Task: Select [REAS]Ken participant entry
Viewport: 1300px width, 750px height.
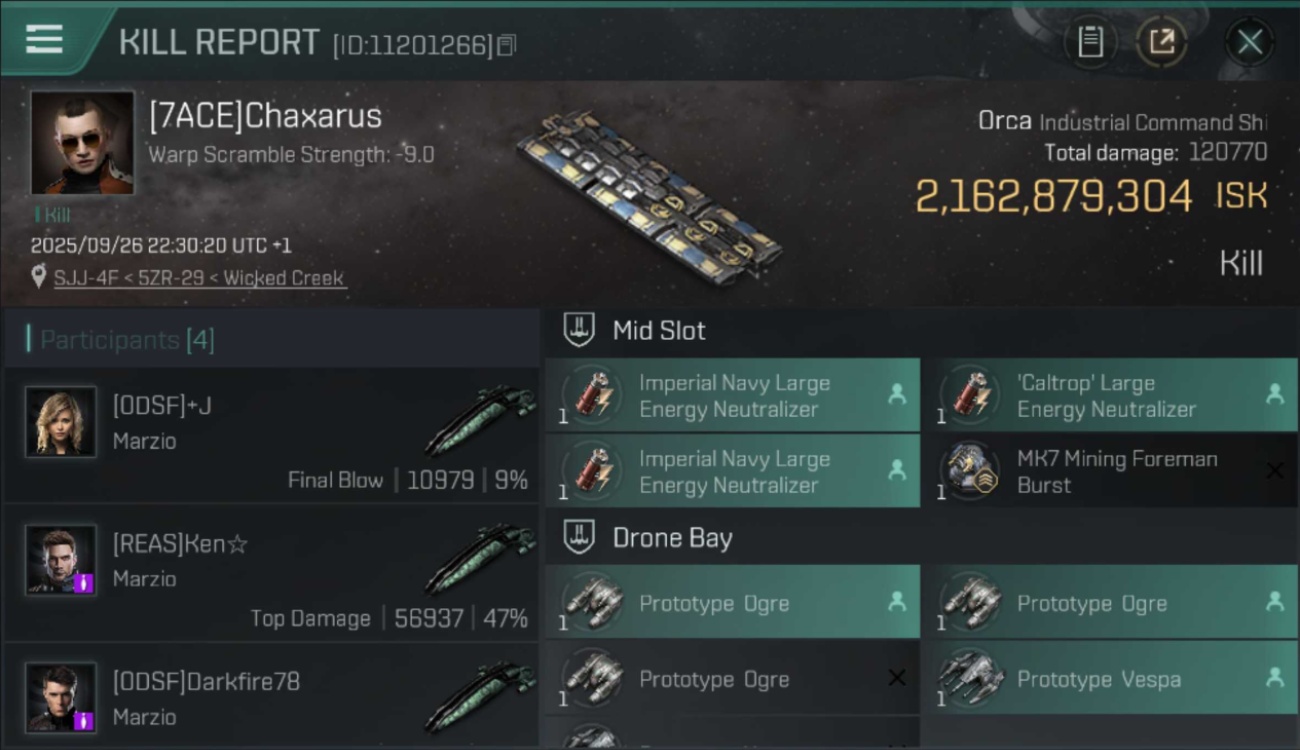Action: (x=271, y=573)
